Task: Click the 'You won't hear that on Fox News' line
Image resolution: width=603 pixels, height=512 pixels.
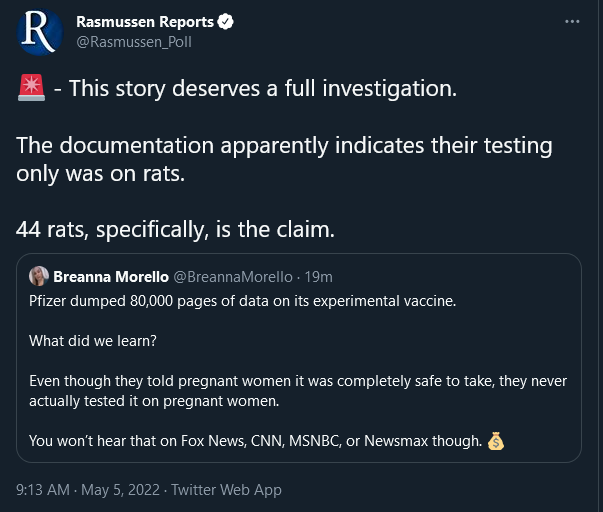Action: (255, 441)
